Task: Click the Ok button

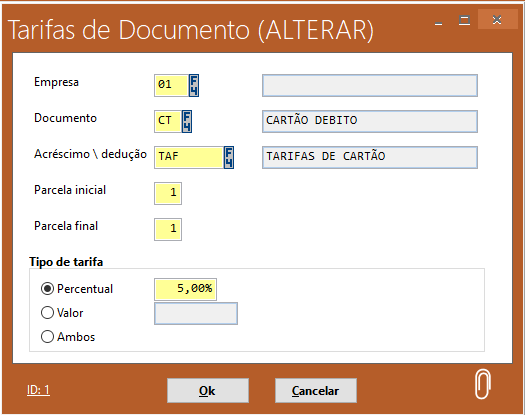Action: [208, 391]
